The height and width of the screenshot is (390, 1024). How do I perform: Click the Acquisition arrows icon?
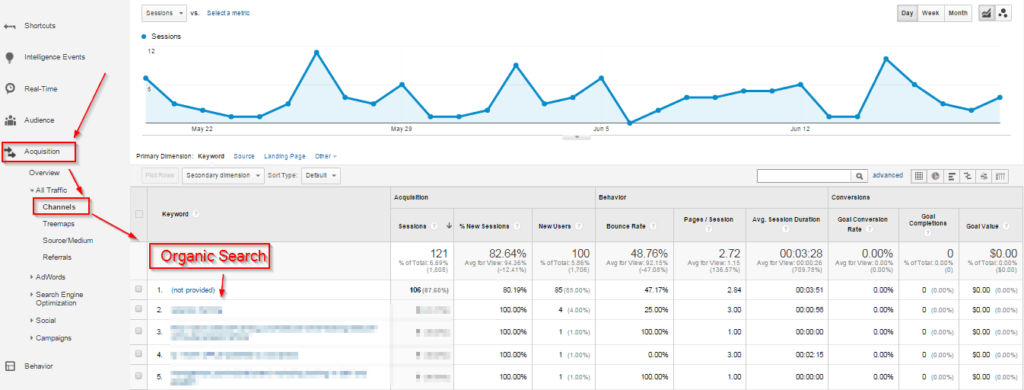coord(10,152)
